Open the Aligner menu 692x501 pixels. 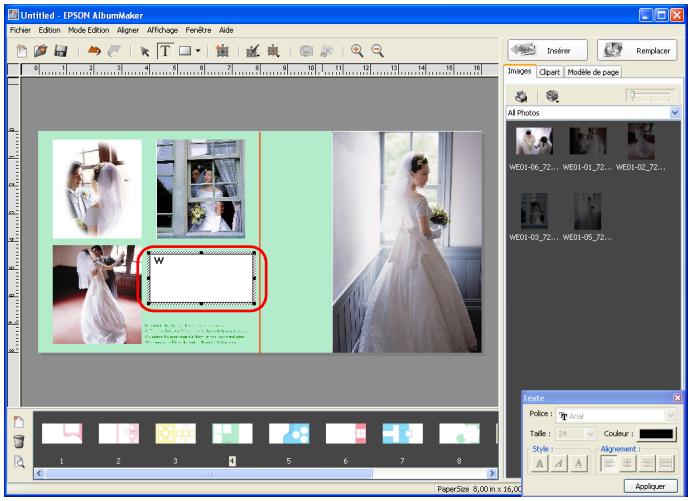(128, 30)
